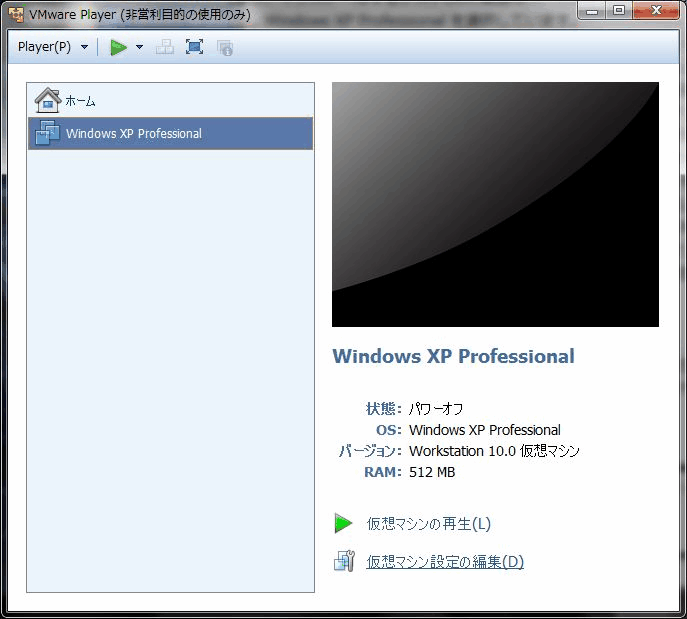
Task: Click the VM icon beside Windows XP Professional
Action: point(47,133)
